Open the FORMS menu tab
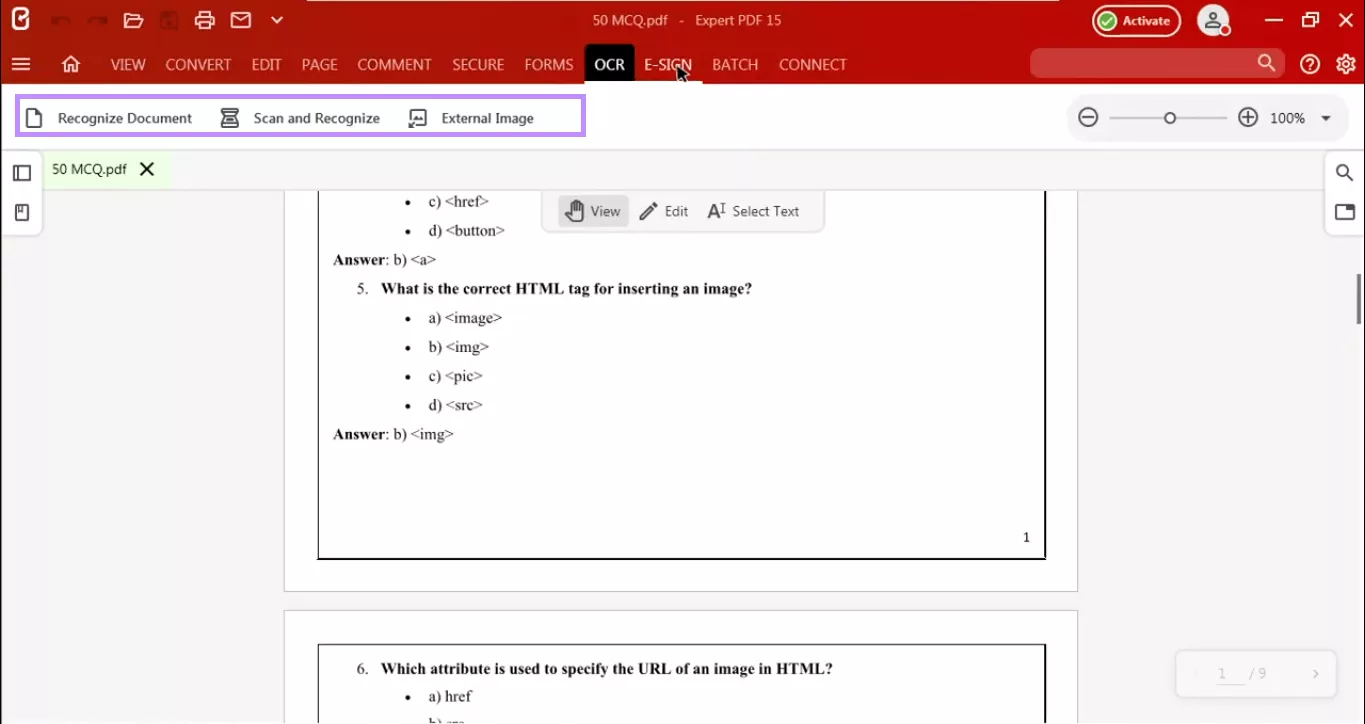Image resolution: width=1365 pixels, height=724 pixels. click(x=548, y=64)
